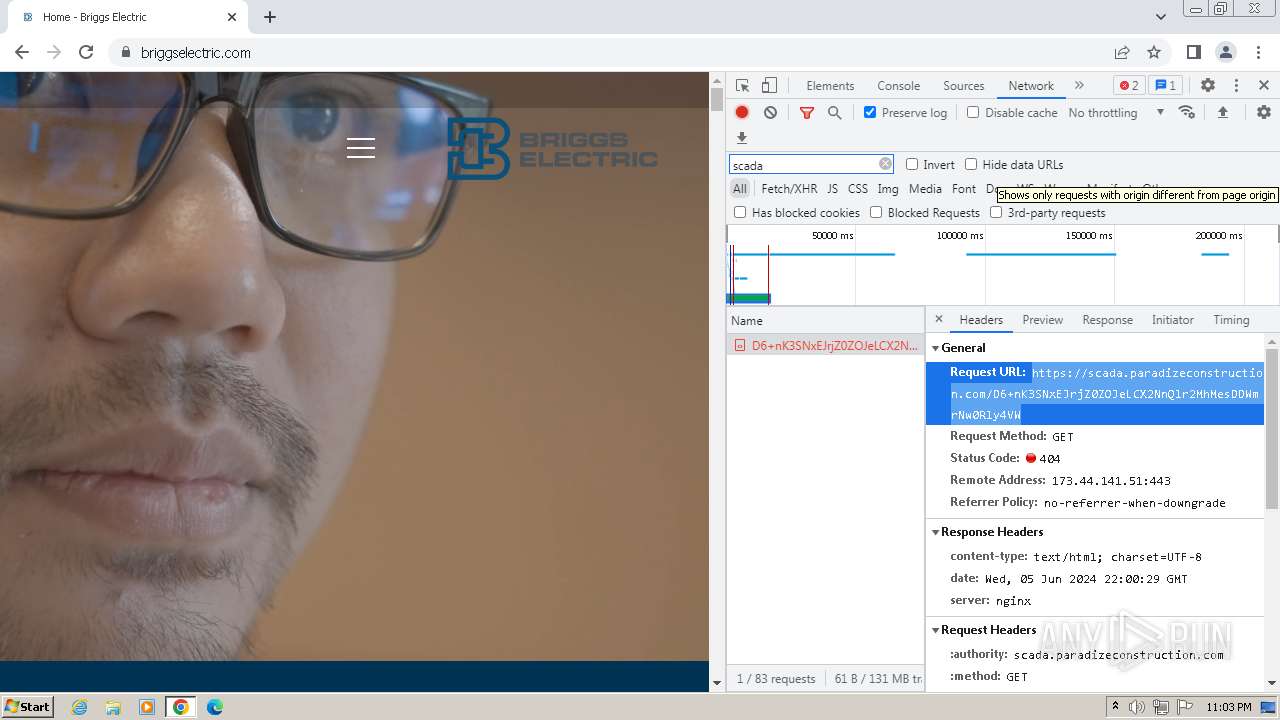The width and height of the screenshot is (1280, 720).
Task: Close the request details pane
Action: pos(938,320)
